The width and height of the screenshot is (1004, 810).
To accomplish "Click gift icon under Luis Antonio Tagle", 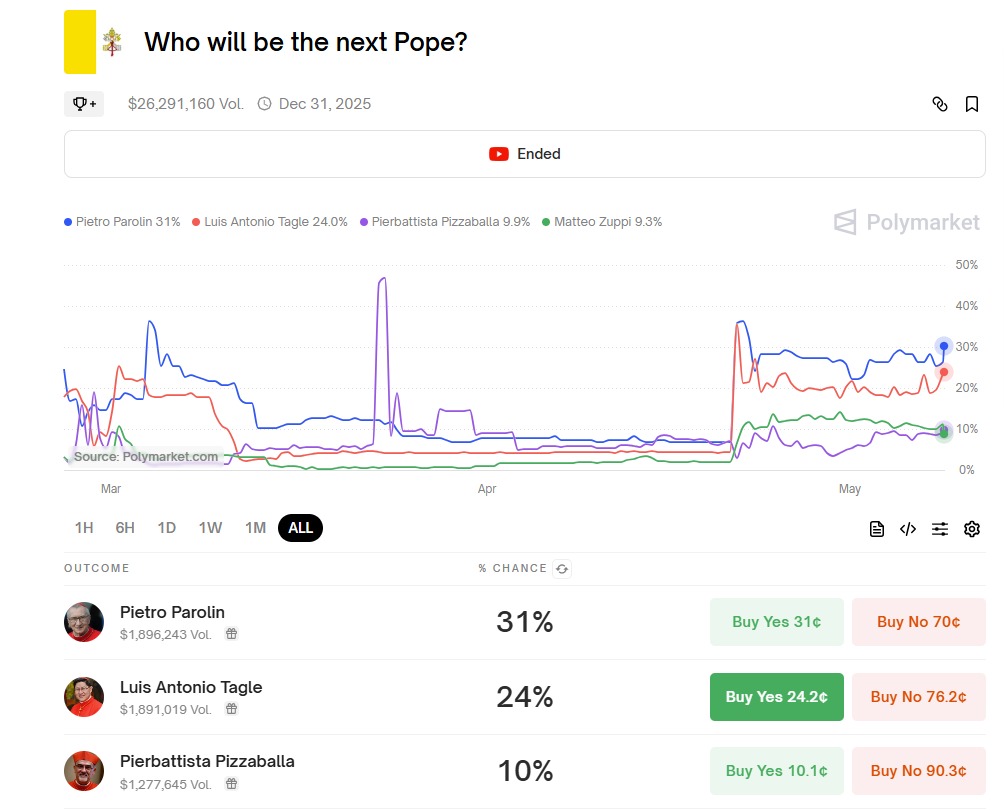I will coord(231,709).
